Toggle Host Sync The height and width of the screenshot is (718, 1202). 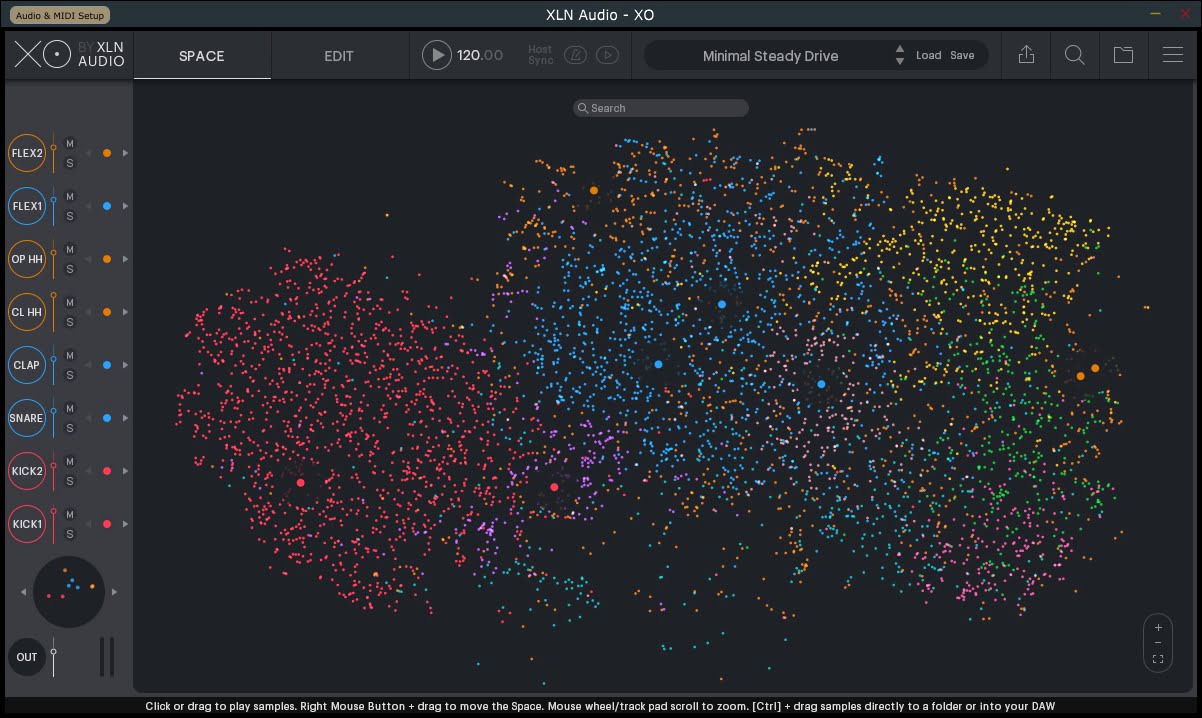(x=540, y=55)
